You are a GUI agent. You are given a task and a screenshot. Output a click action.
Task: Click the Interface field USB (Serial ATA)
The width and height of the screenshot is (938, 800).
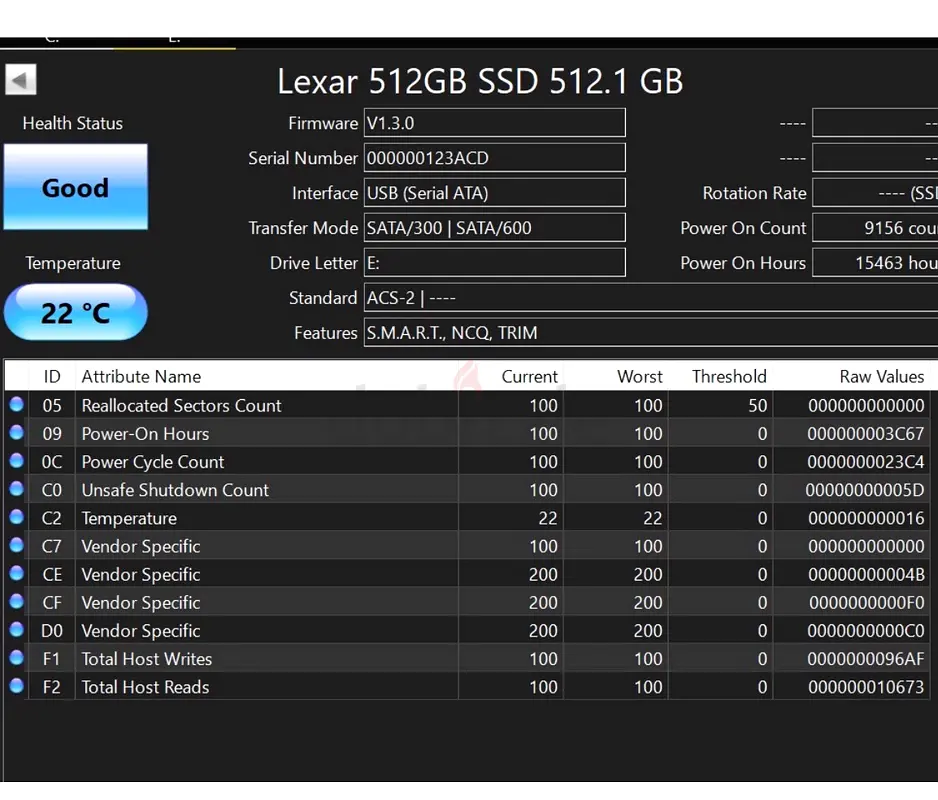point(495,193)
